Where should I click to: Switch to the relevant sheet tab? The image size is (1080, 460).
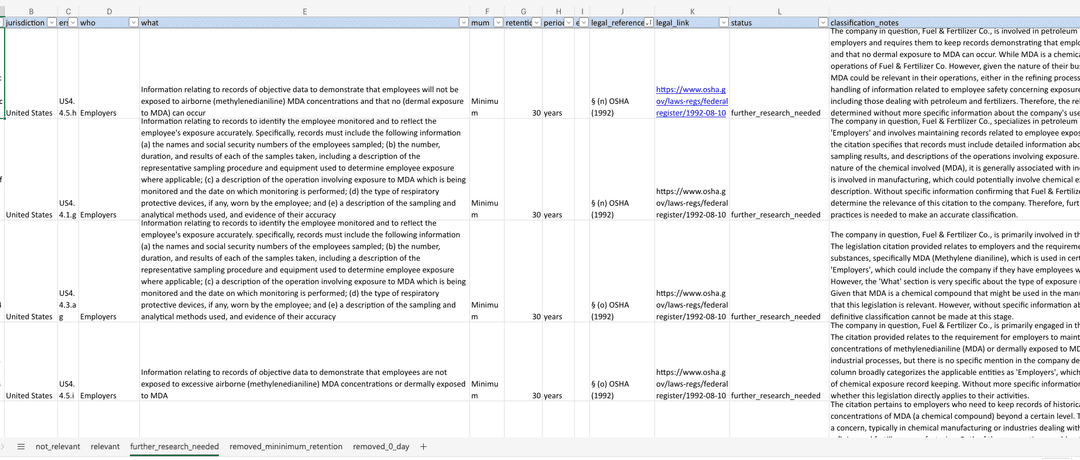[105, 446]
